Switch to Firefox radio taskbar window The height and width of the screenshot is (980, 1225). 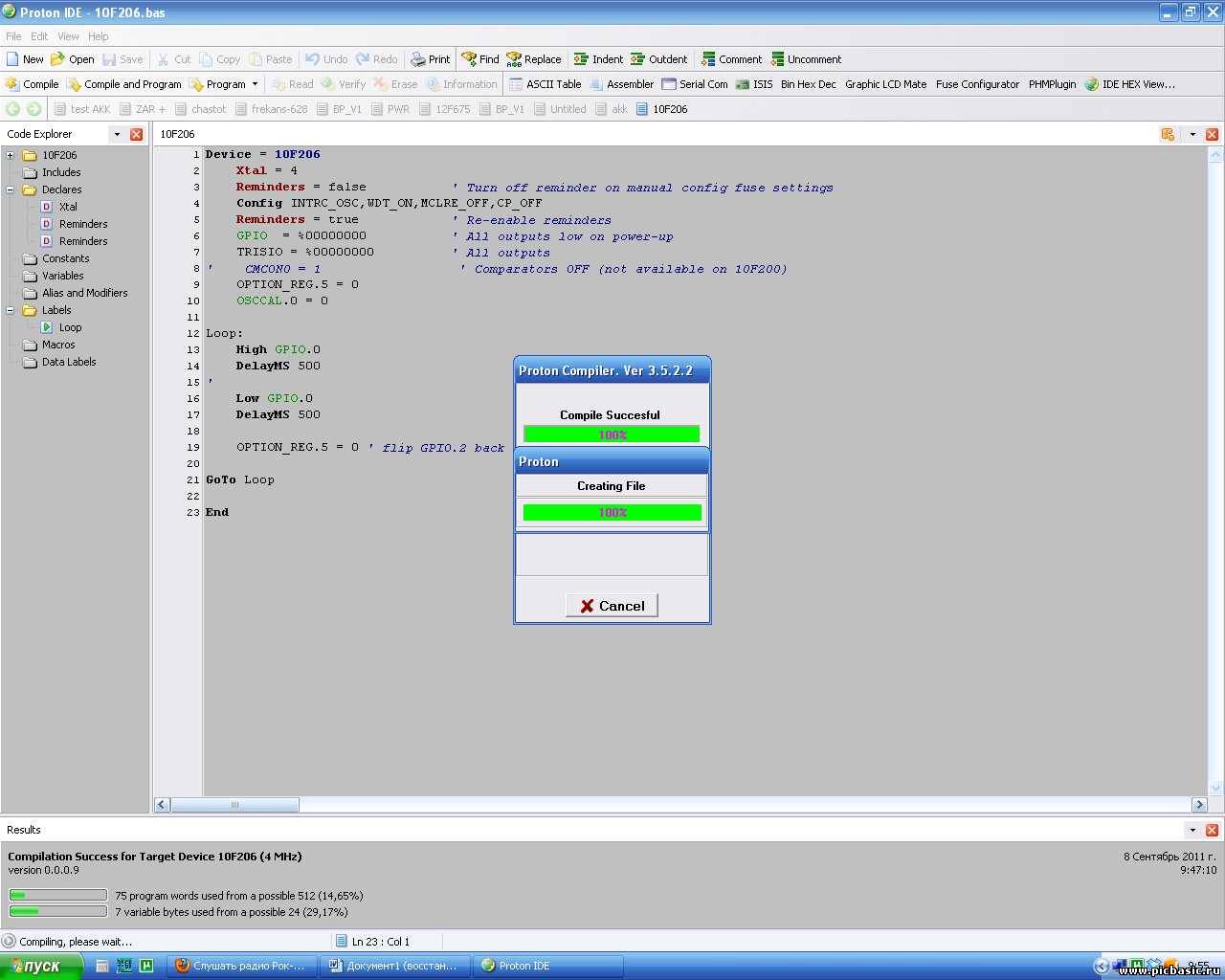pos(241,966)
